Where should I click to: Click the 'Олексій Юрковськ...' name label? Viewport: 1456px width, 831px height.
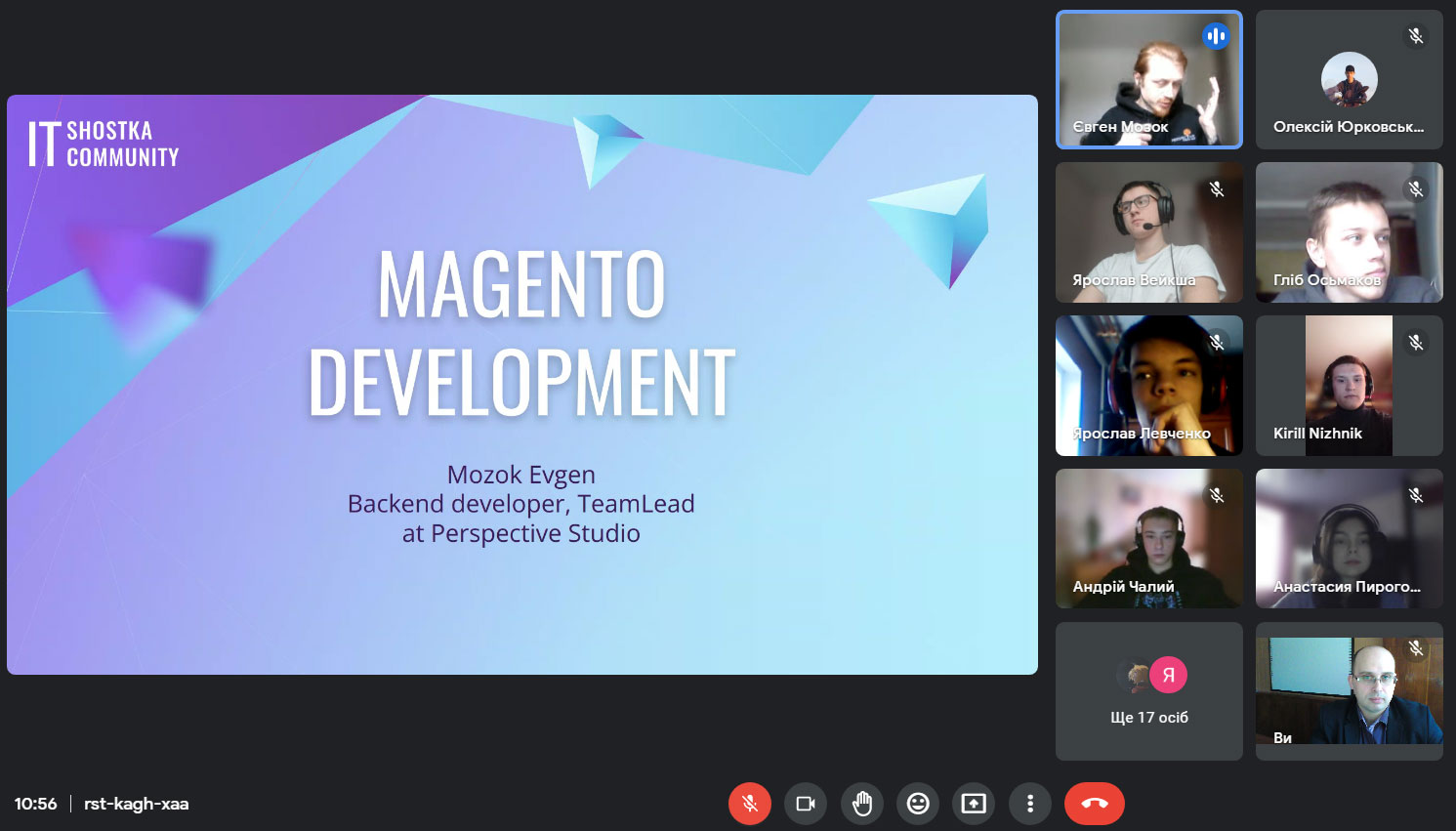pos(1349,127)
